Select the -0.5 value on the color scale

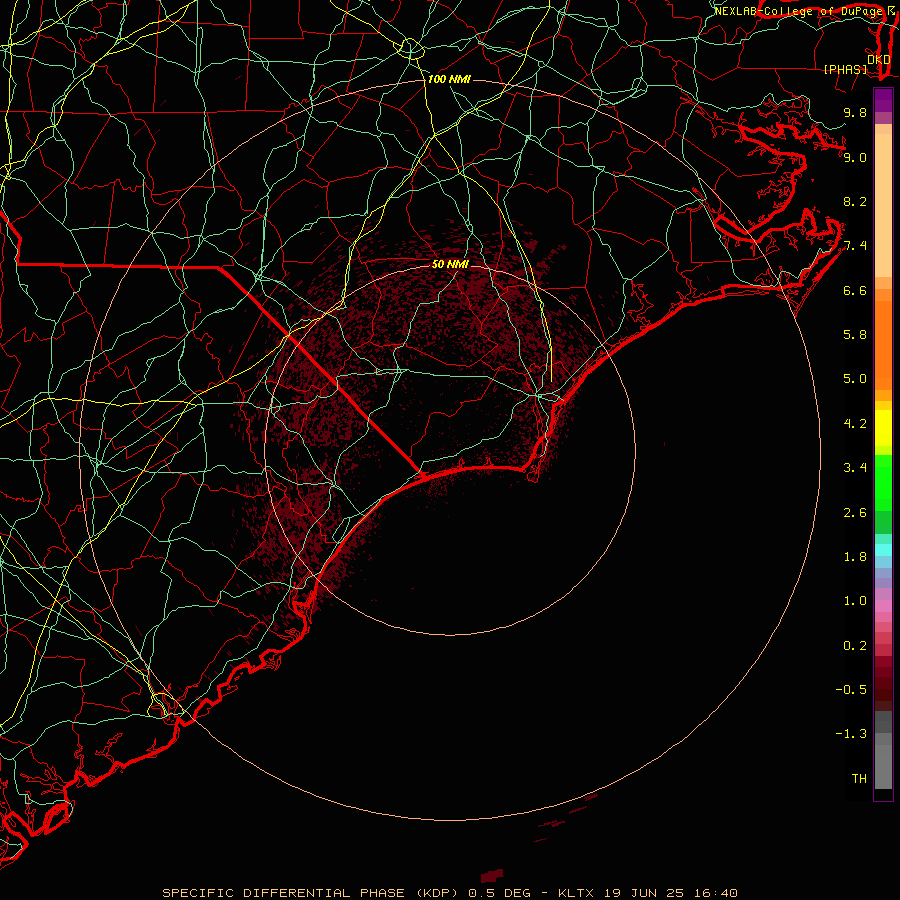tap(851, 690)
